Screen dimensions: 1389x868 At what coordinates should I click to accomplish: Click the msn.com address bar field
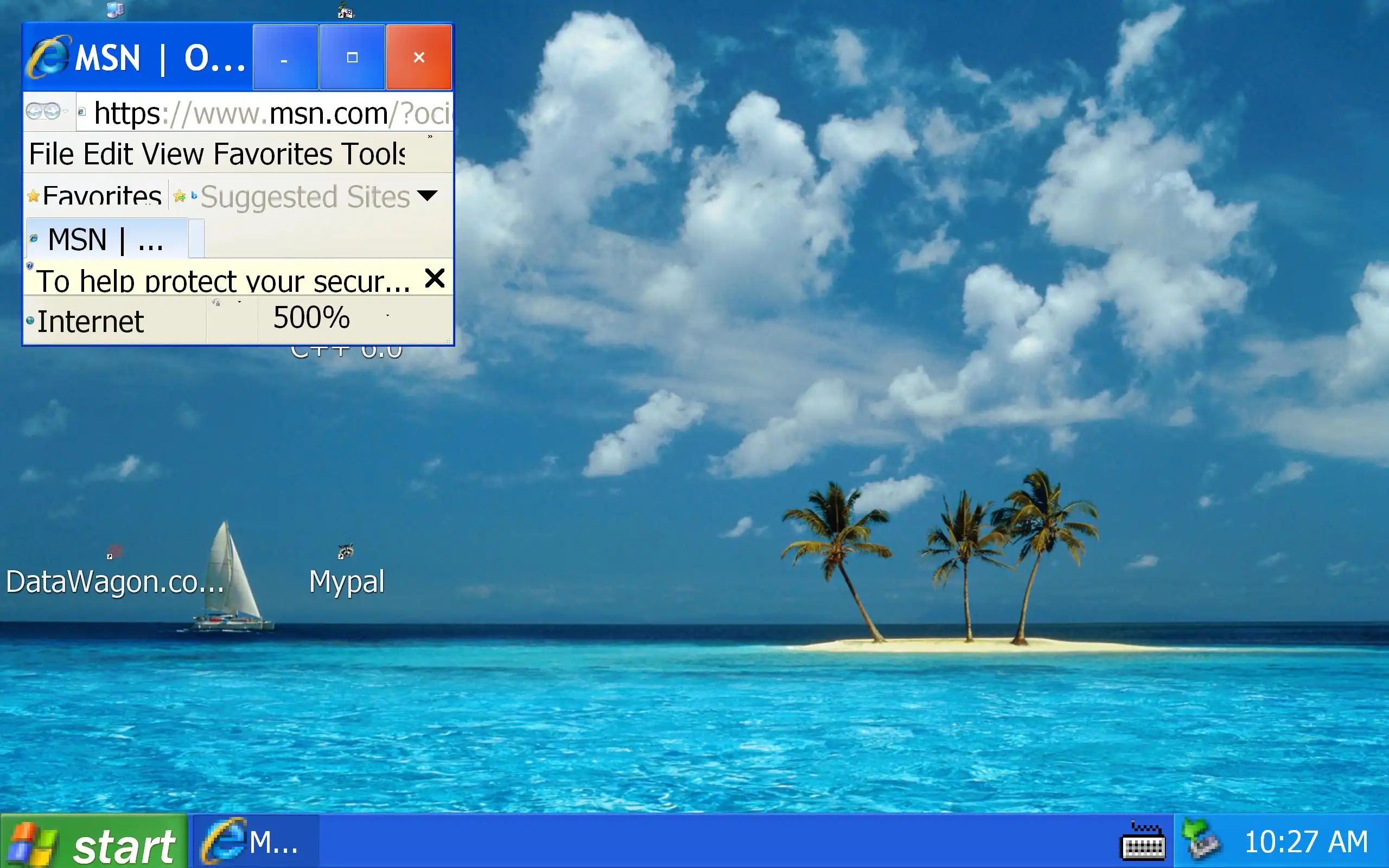click(x=270, y=113)
